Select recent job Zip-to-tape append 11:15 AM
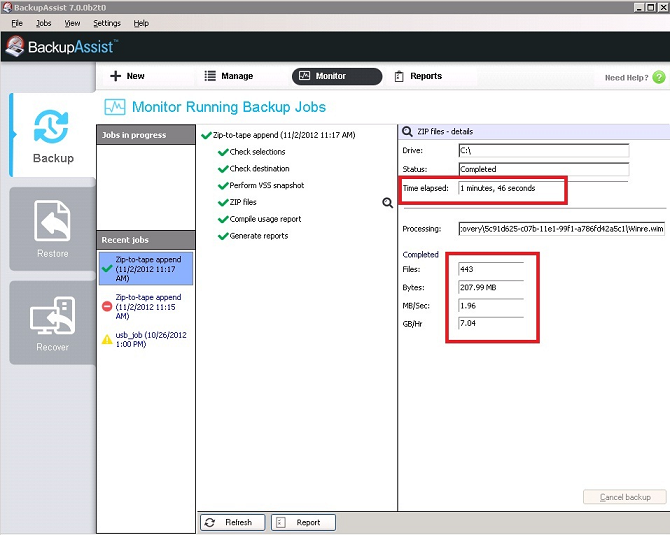Image resolution: width=670 pixels, height=535 pixels. tap(146, 306)
